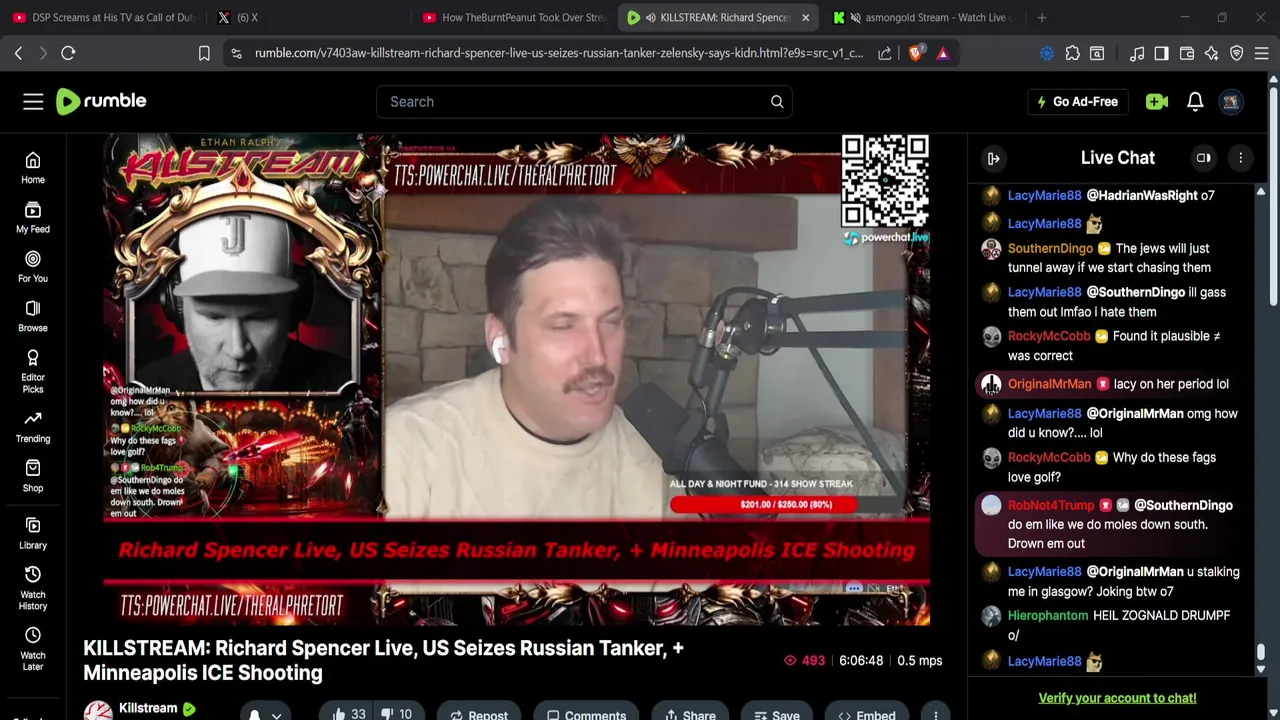
Task: Open the Rumble hamburger menu
Action: tap(33, 101)
